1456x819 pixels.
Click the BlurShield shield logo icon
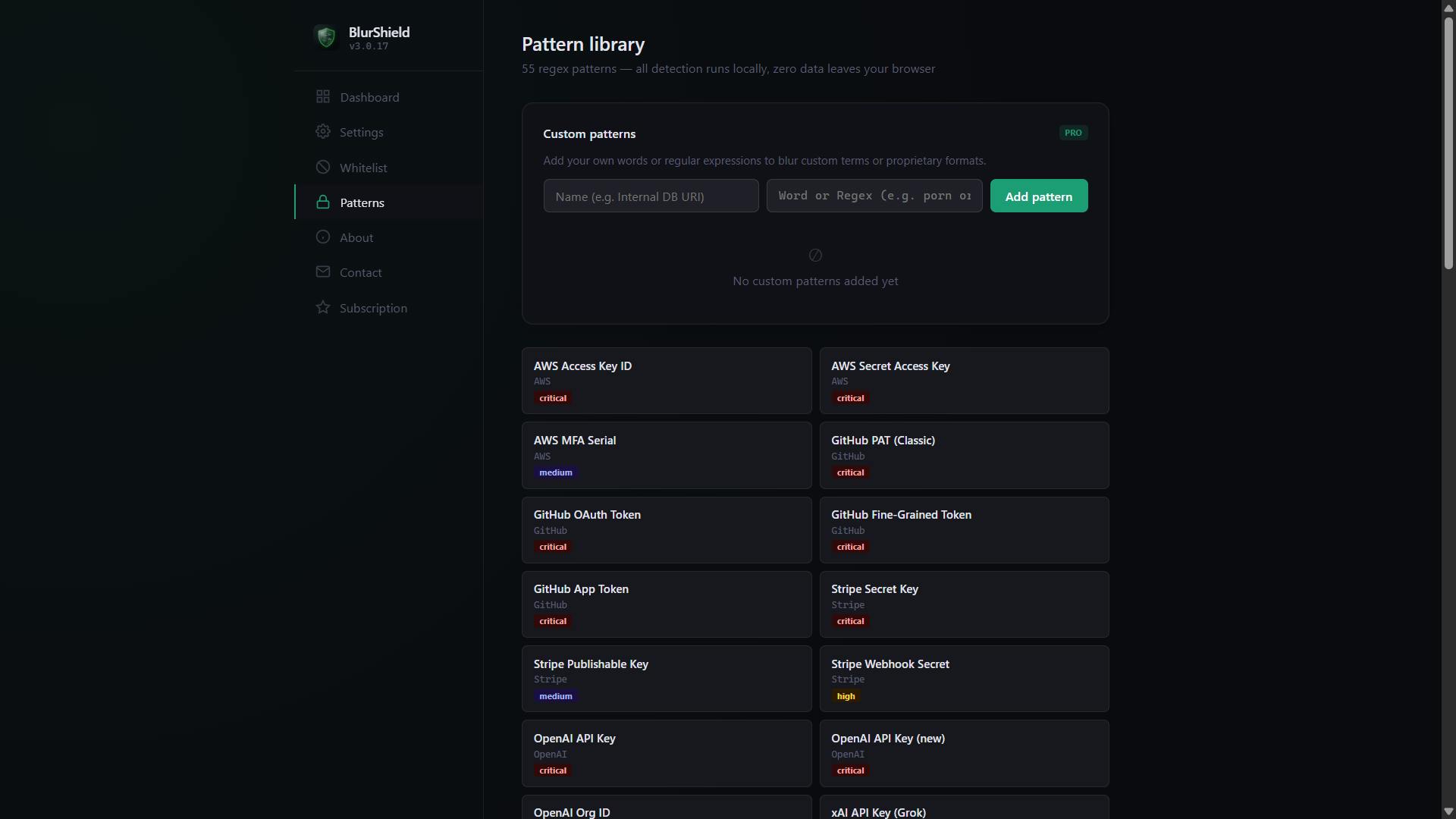326,36
